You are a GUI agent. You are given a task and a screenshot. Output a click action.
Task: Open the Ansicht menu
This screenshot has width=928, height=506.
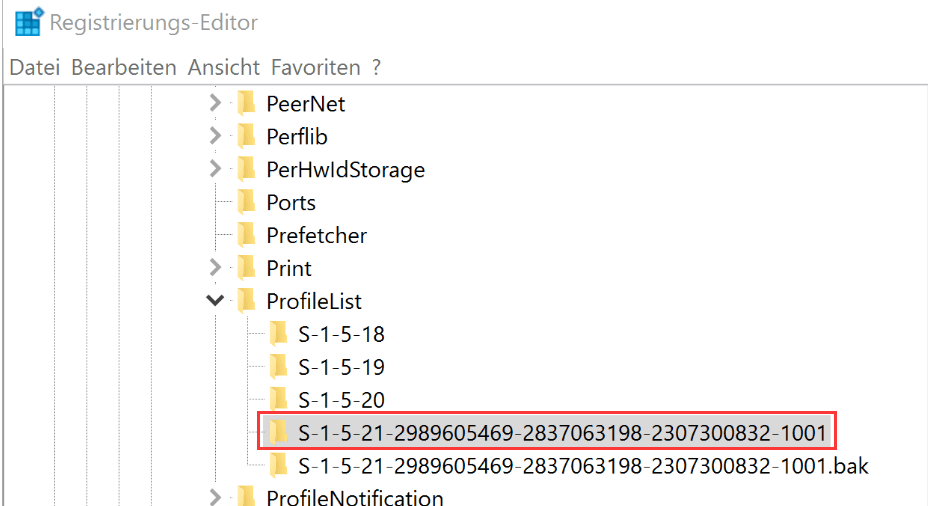pos(224,68)
